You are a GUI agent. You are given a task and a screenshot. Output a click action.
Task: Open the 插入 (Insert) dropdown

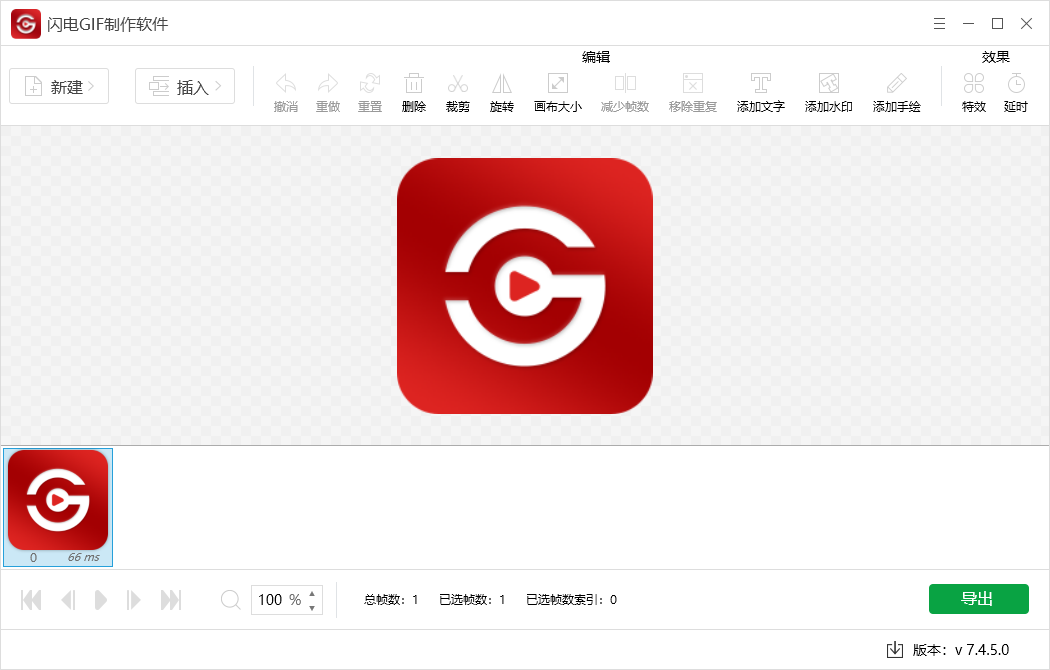[185, 86]
